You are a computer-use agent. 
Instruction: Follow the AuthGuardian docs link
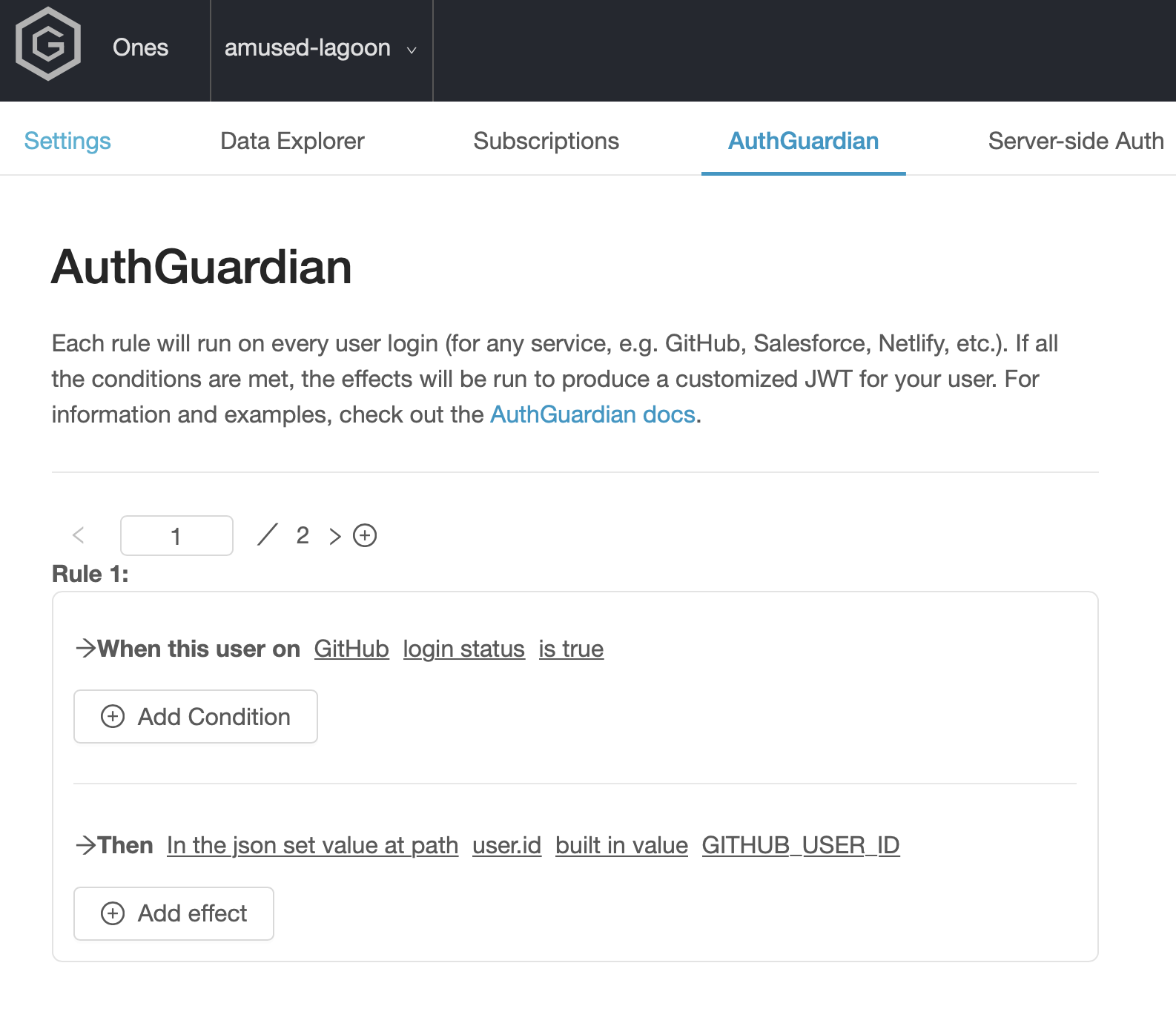pyautogui.click(x=592, y=414)
